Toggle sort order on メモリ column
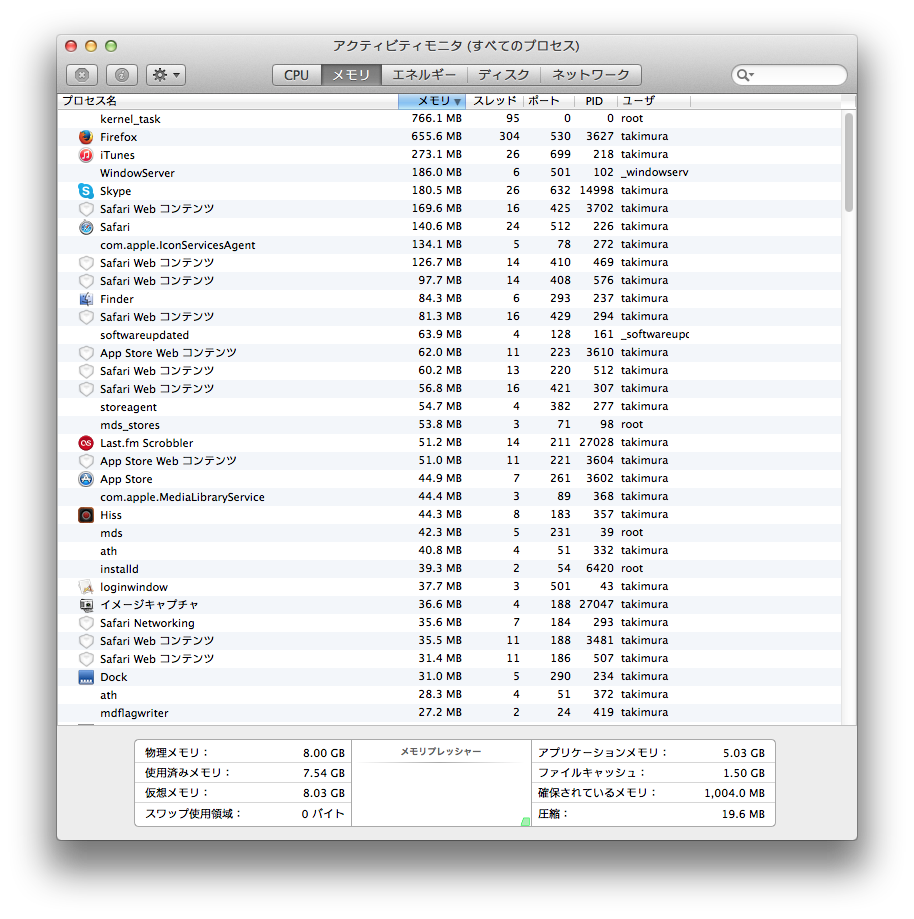914x919 pixels. coord(432,101)
